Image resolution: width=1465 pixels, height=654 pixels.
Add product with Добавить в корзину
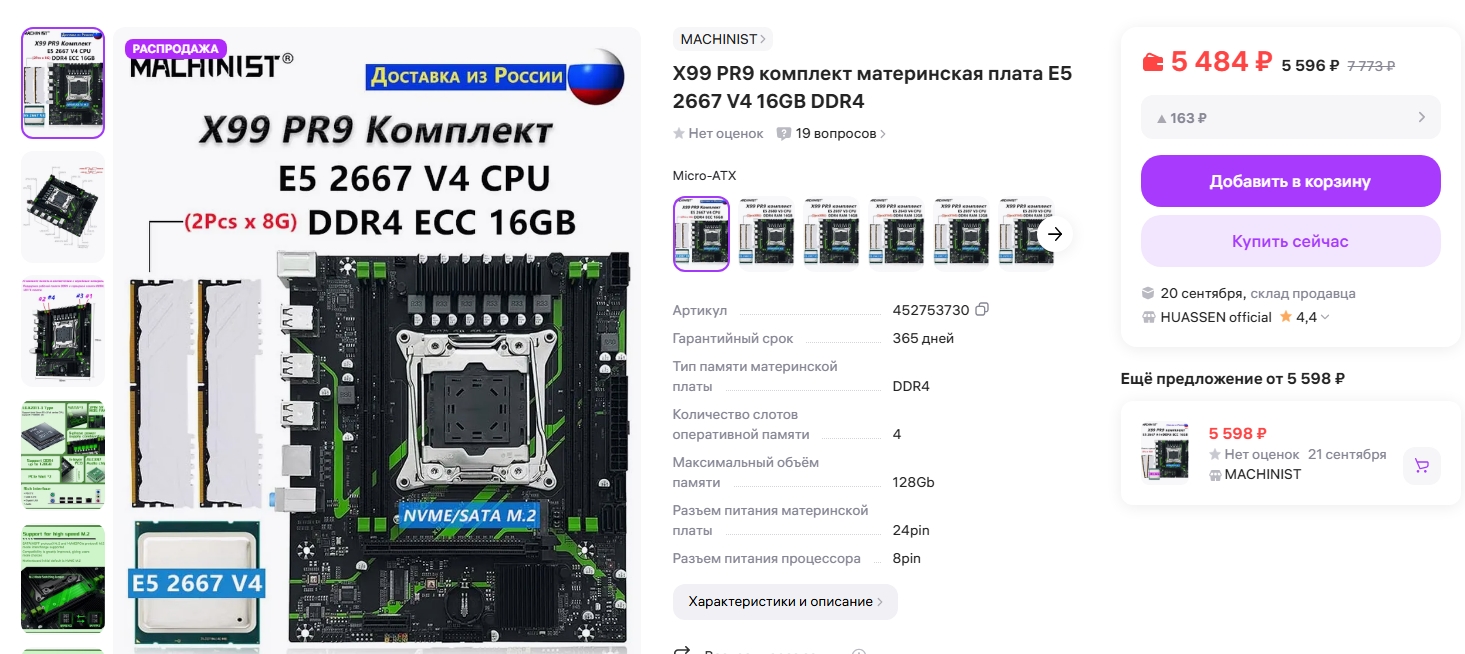click(1291, 181)
